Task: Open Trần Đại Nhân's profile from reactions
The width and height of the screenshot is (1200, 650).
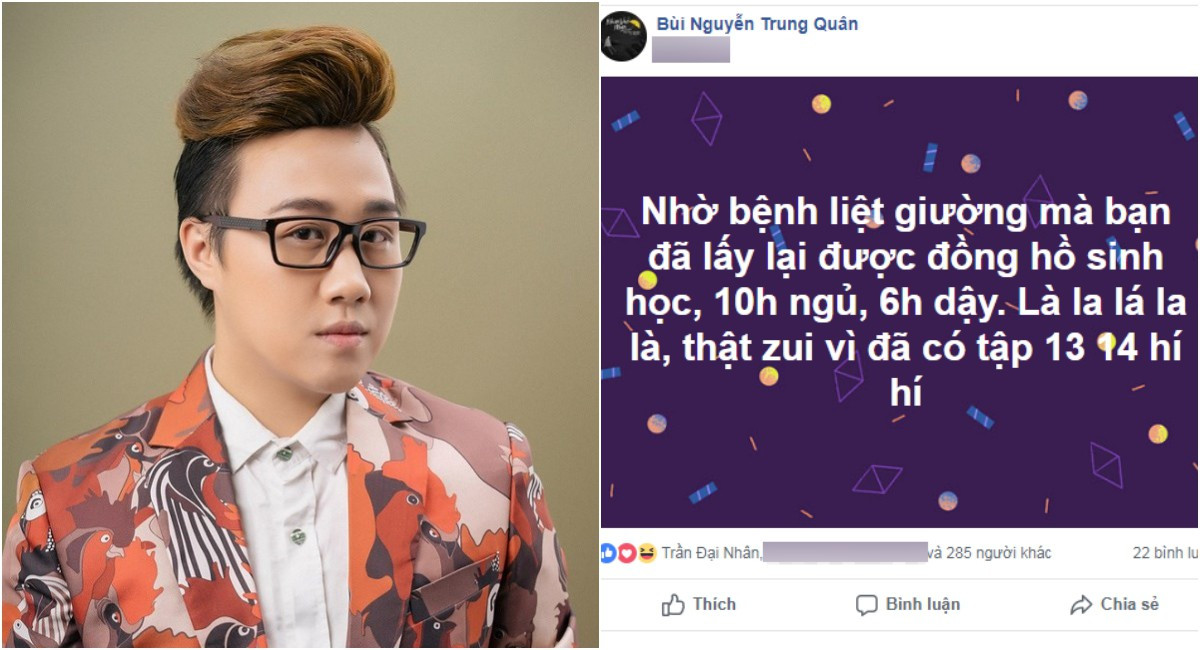Action: tap(711, 553)
